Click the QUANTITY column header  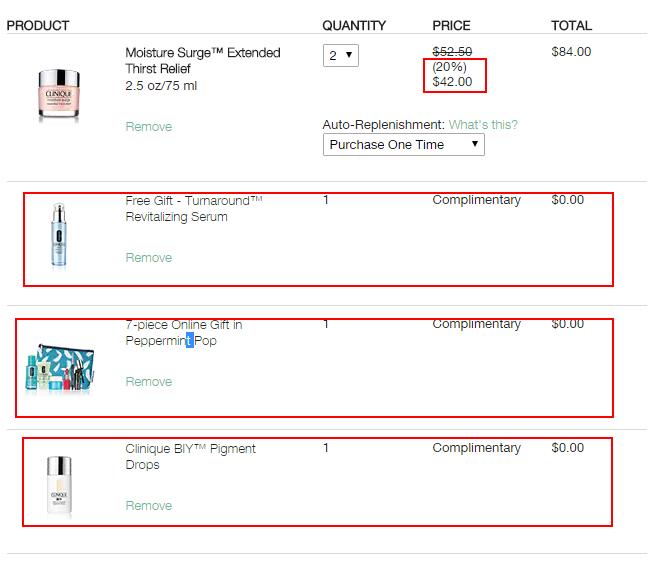(x=354, y=26)
